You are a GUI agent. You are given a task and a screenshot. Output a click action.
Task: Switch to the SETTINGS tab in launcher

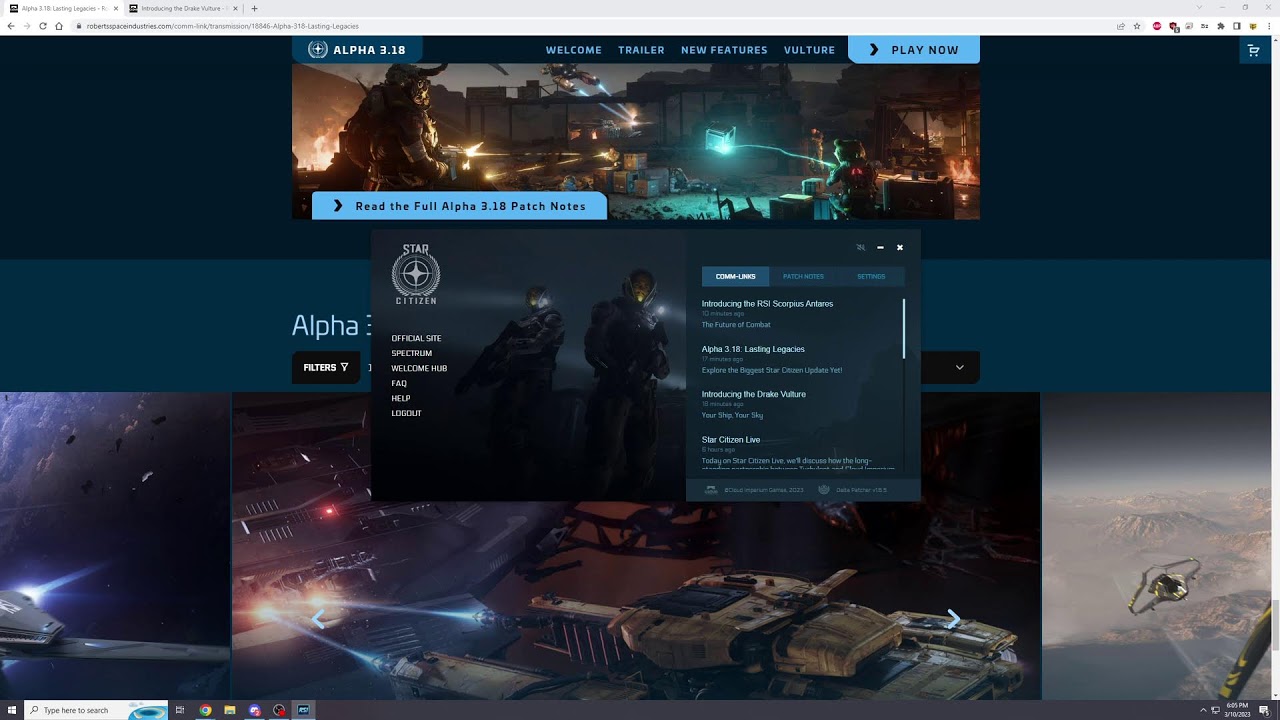871,276
